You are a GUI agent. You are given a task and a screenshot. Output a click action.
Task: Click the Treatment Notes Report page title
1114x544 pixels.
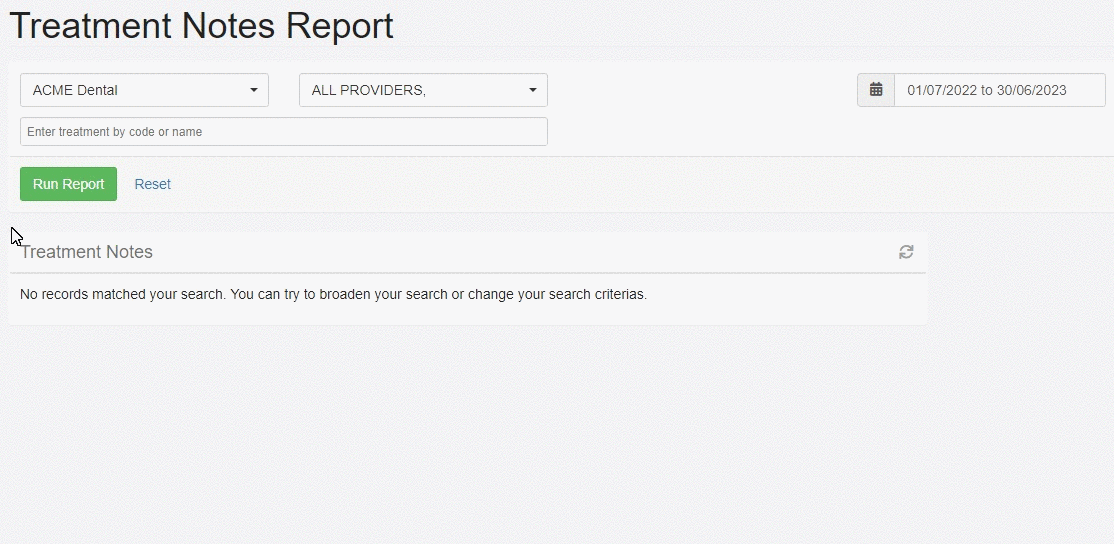(201, 26)
